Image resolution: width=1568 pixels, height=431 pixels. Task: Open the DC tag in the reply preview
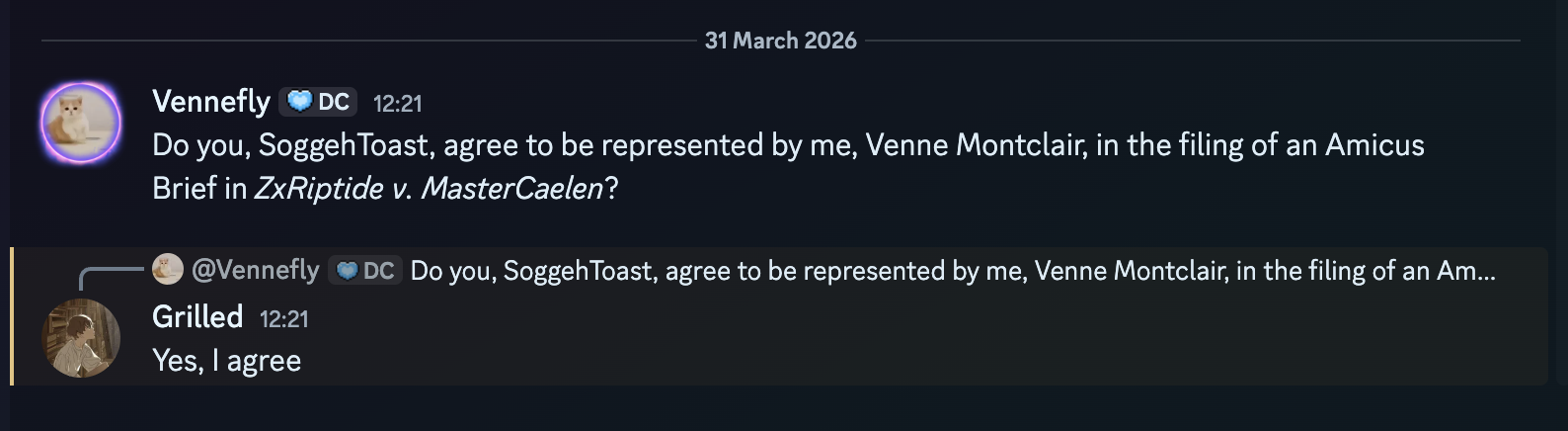[x=364, y=271]
